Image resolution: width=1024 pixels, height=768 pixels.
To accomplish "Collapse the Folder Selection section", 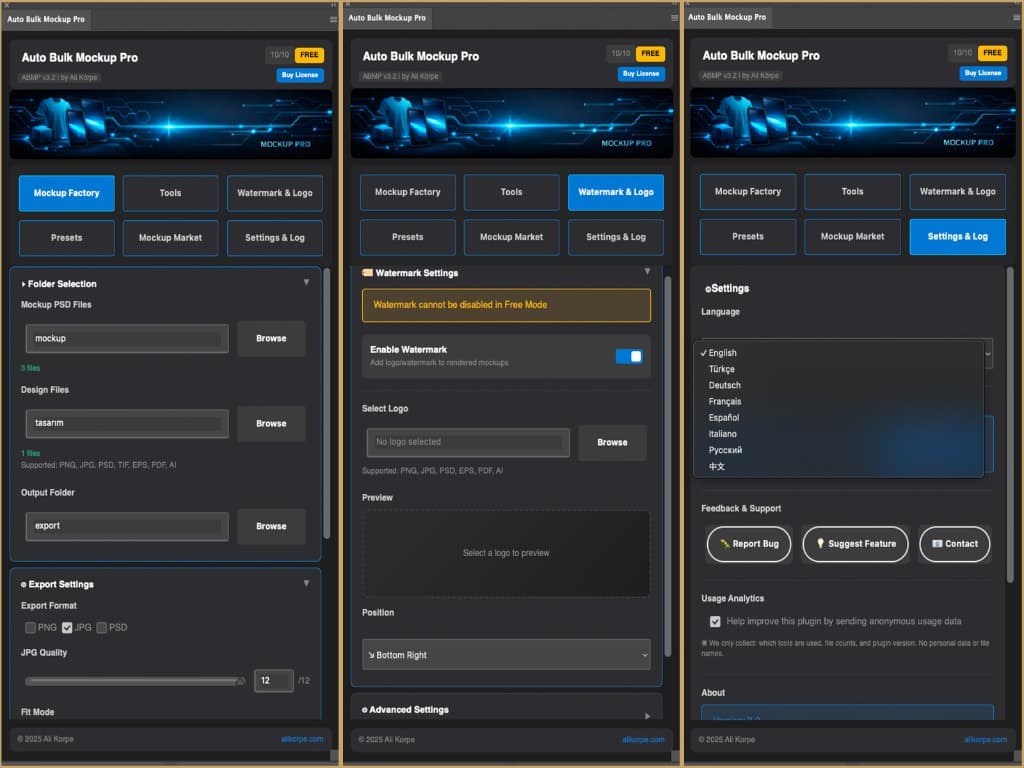I will [x=306, y=282].
